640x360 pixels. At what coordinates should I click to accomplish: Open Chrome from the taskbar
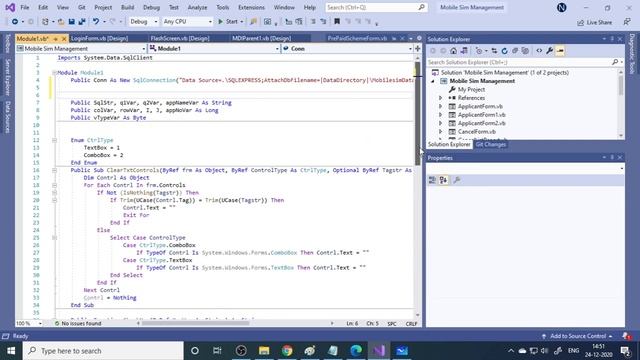(x=287, y=351)
